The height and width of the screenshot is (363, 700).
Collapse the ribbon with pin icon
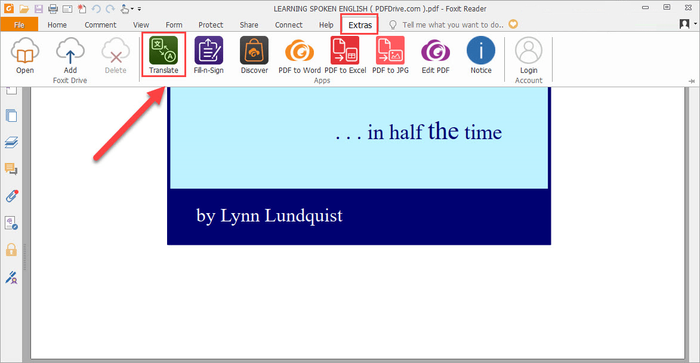pos(692,81)
